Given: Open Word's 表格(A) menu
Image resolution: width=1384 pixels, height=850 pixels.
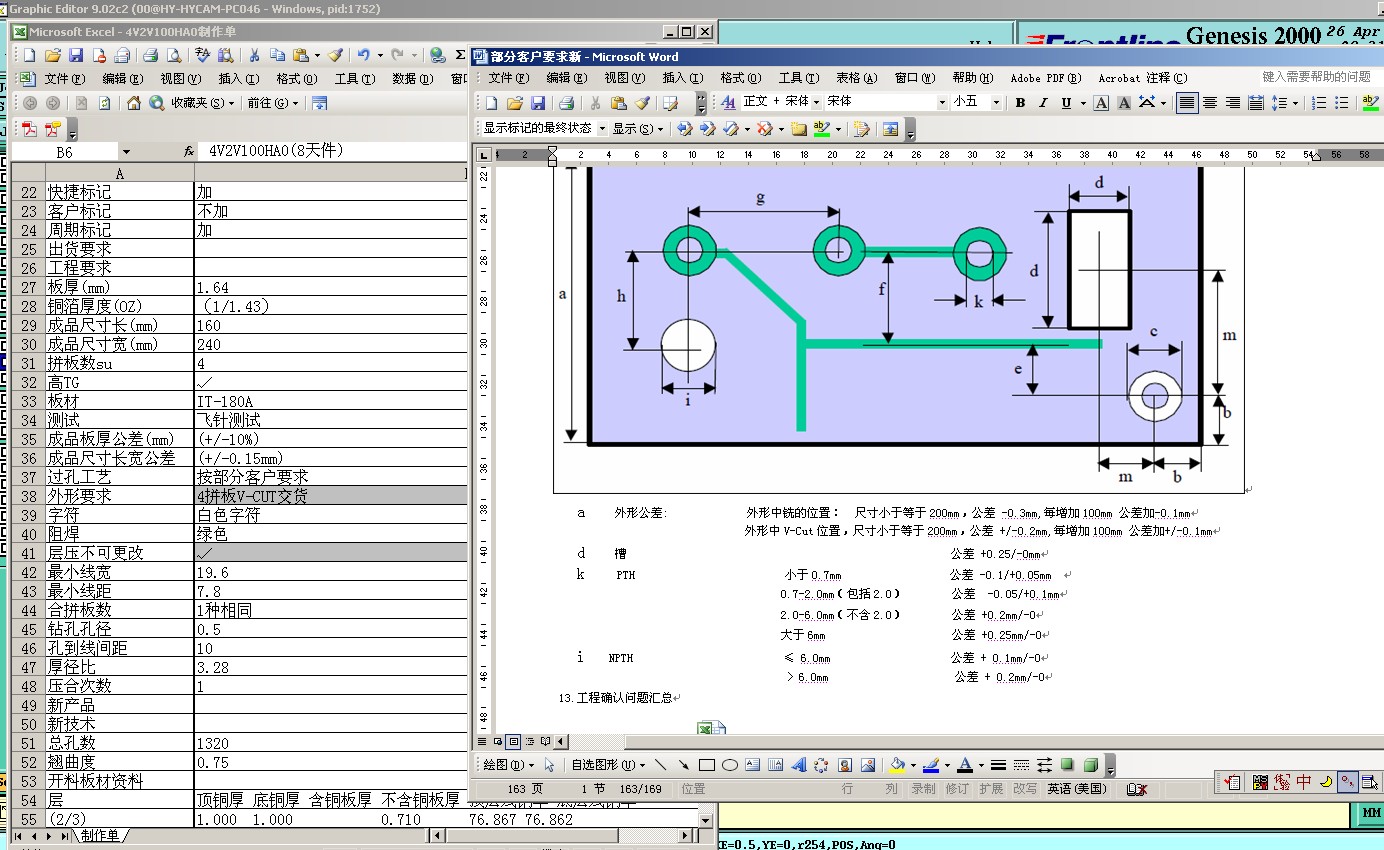Looking at the screenshot, I should point(856,78).
